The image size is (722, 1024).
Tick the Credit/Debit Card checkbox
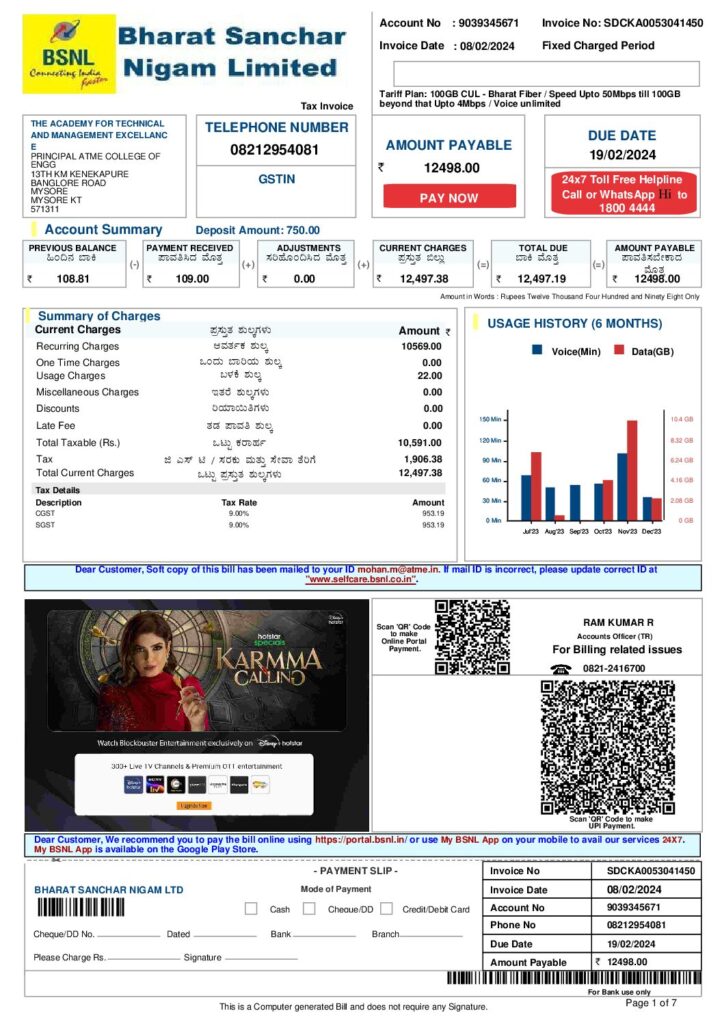386,908
